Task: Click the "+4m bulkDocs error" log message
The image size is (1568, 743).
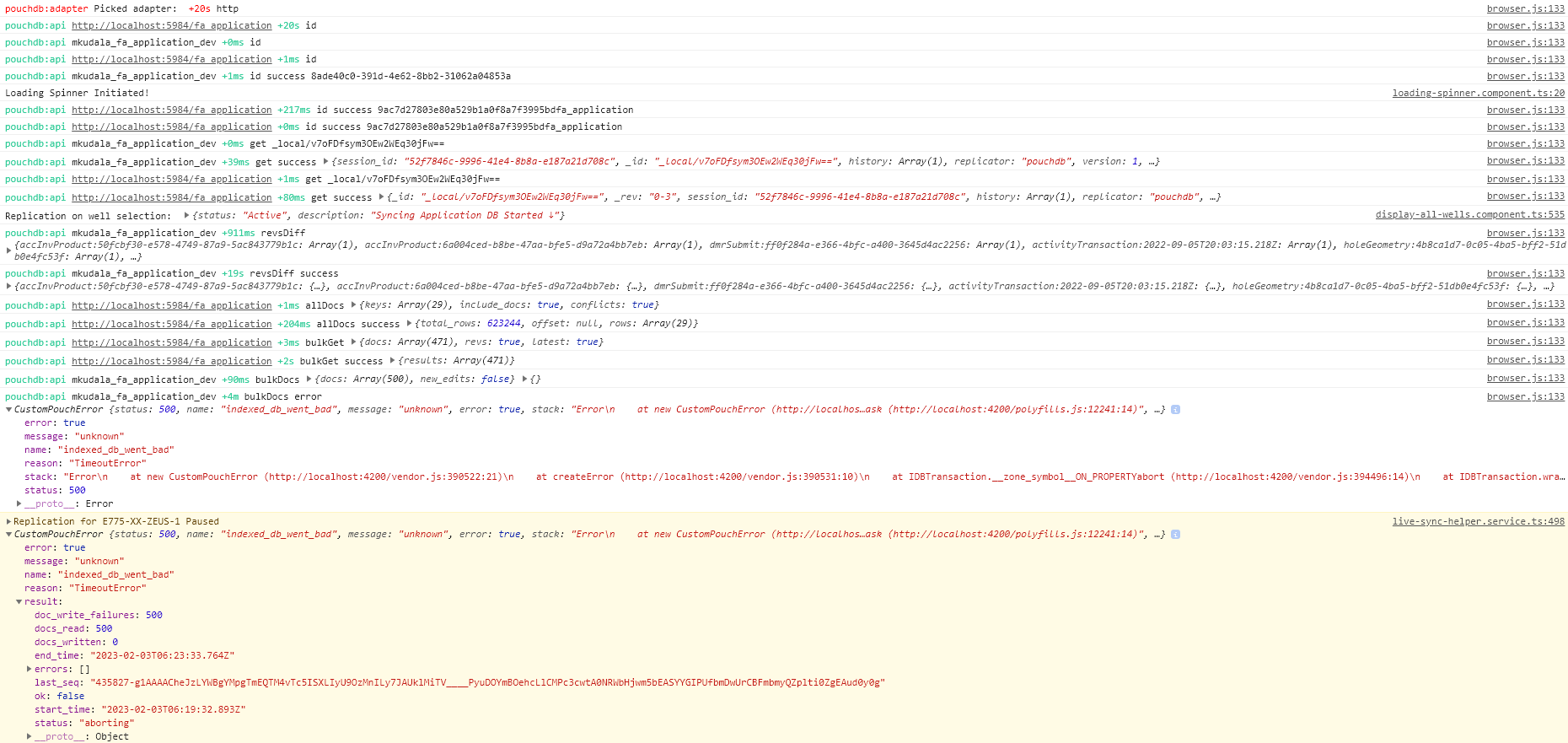Action: (271, 396)
